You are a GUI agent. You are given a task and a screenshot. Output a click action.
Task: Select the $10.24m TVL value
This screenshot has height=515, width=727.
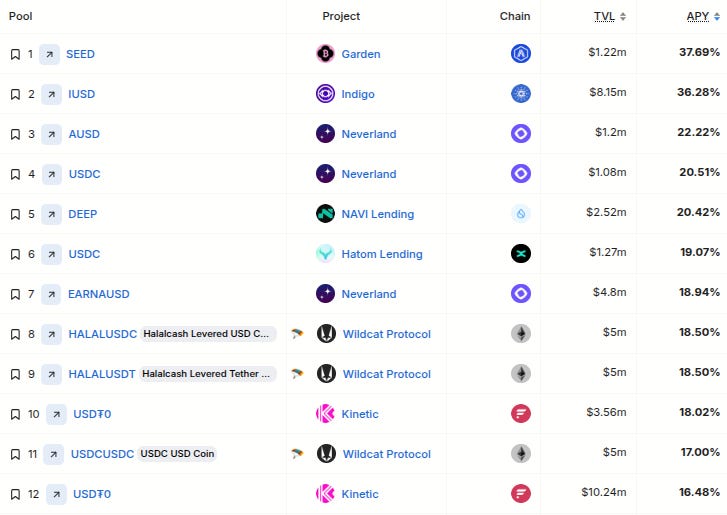click(604, 492)
